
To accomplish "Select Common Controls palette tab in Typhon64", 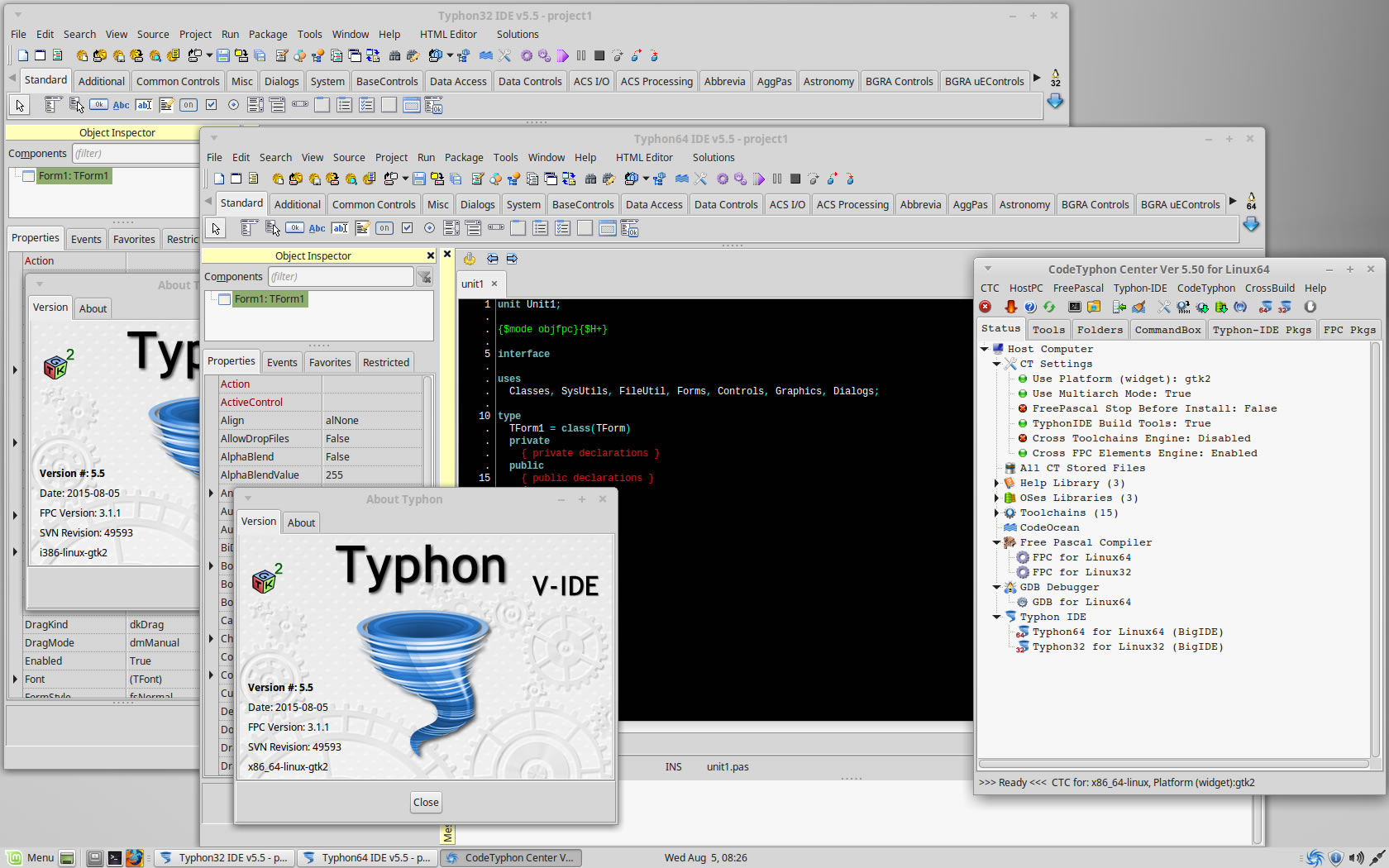I will click(x=374, y=204).
